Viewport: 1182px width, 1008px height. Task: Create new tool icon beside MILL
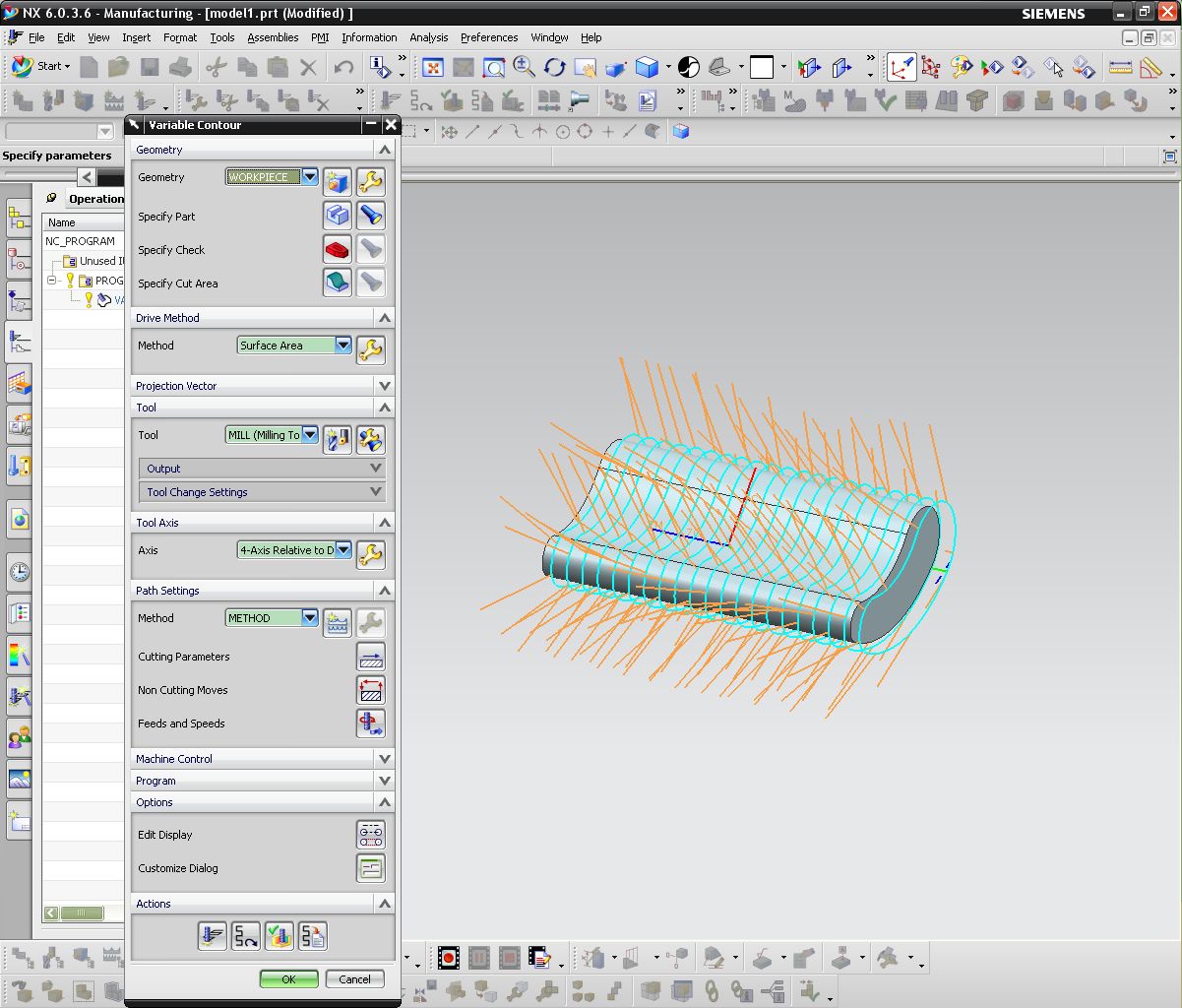pyautogui.click(x=338, y=439)
